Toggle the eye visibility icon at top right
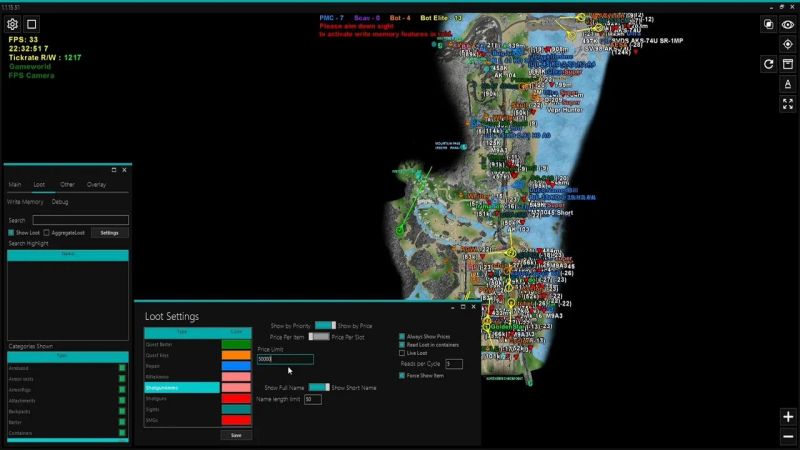Screen dimensions: 800x450 788,24
